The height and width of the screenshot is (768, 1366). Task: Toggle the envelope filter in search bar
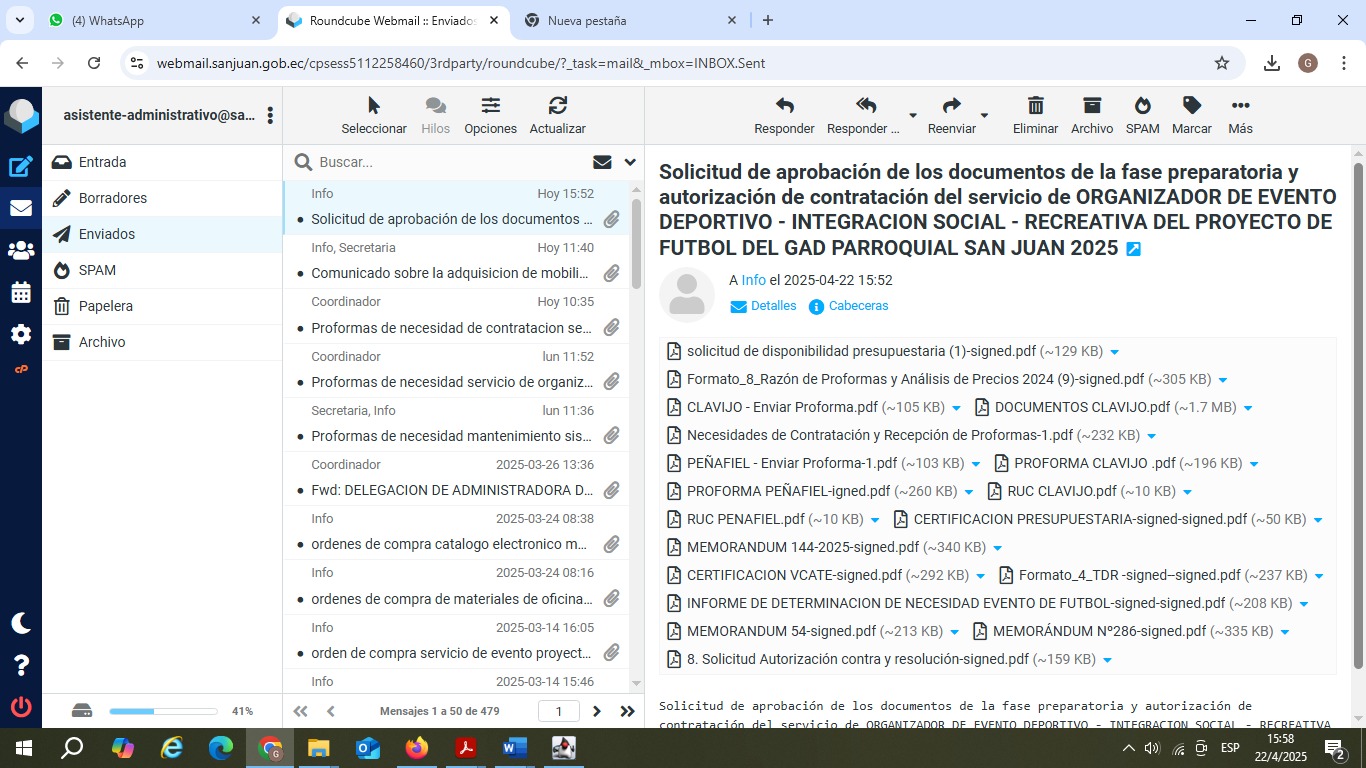click(x=602, y=162)
